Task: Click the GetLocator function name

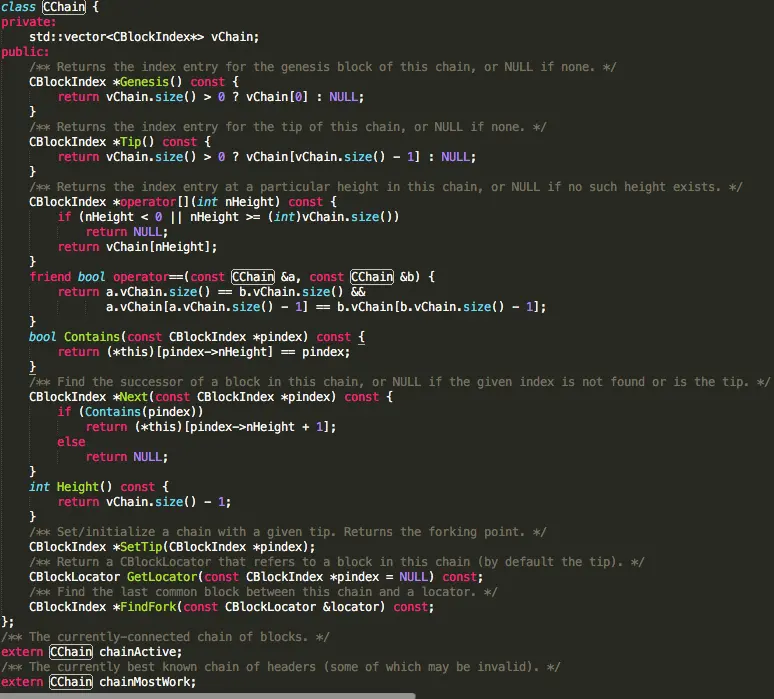Action: click(x=162, y=577)
